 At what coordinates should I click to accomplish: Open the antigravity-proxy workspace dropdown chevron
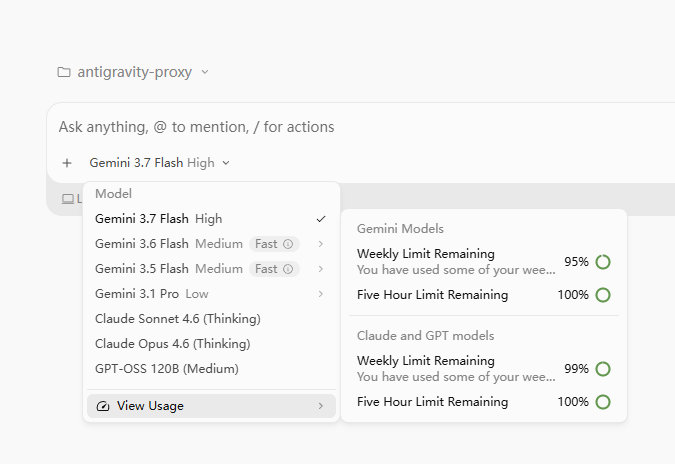pyautogui.click(x=205, y=72)
